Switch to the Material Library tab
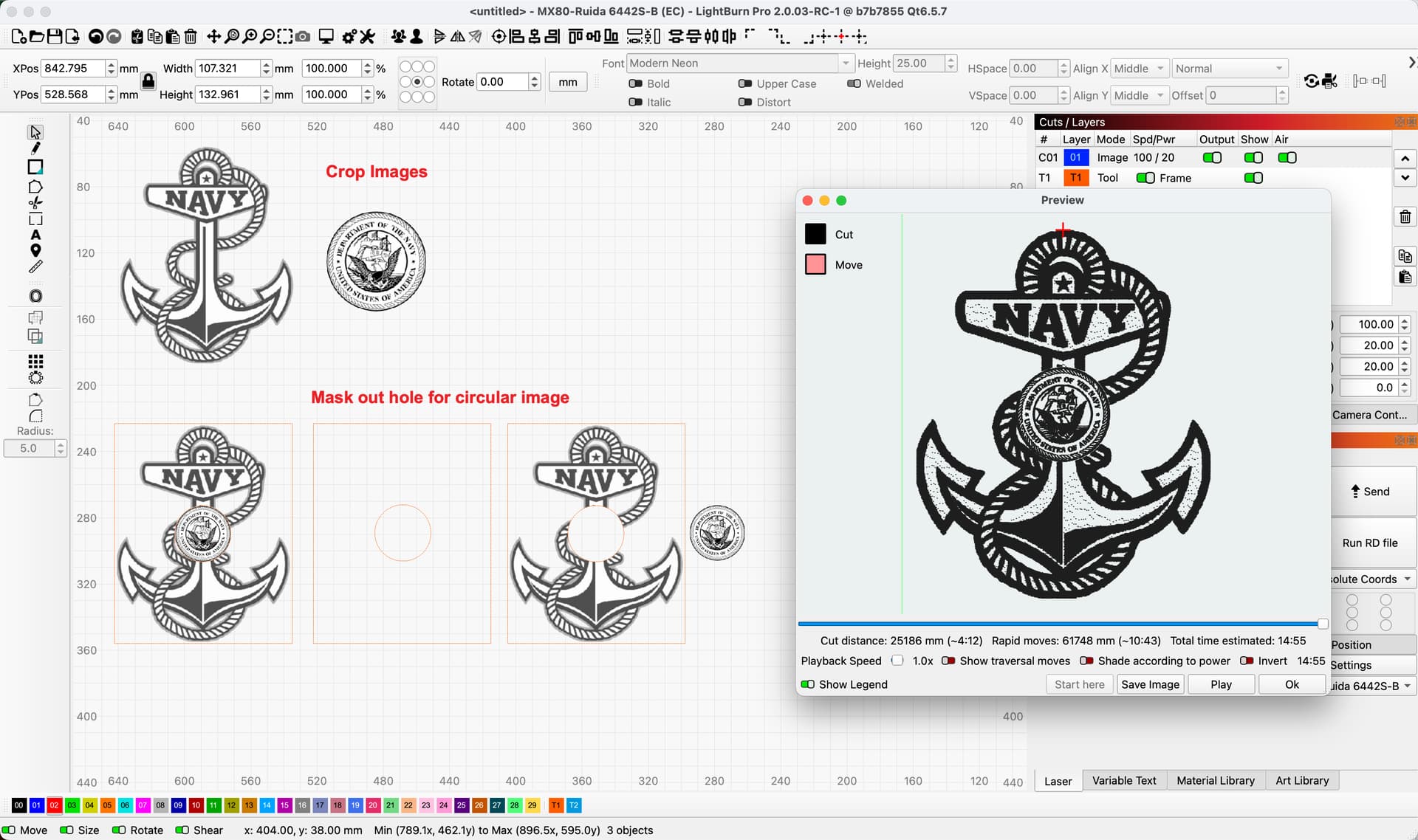The image size is (1418, 840). [1215, 780]
